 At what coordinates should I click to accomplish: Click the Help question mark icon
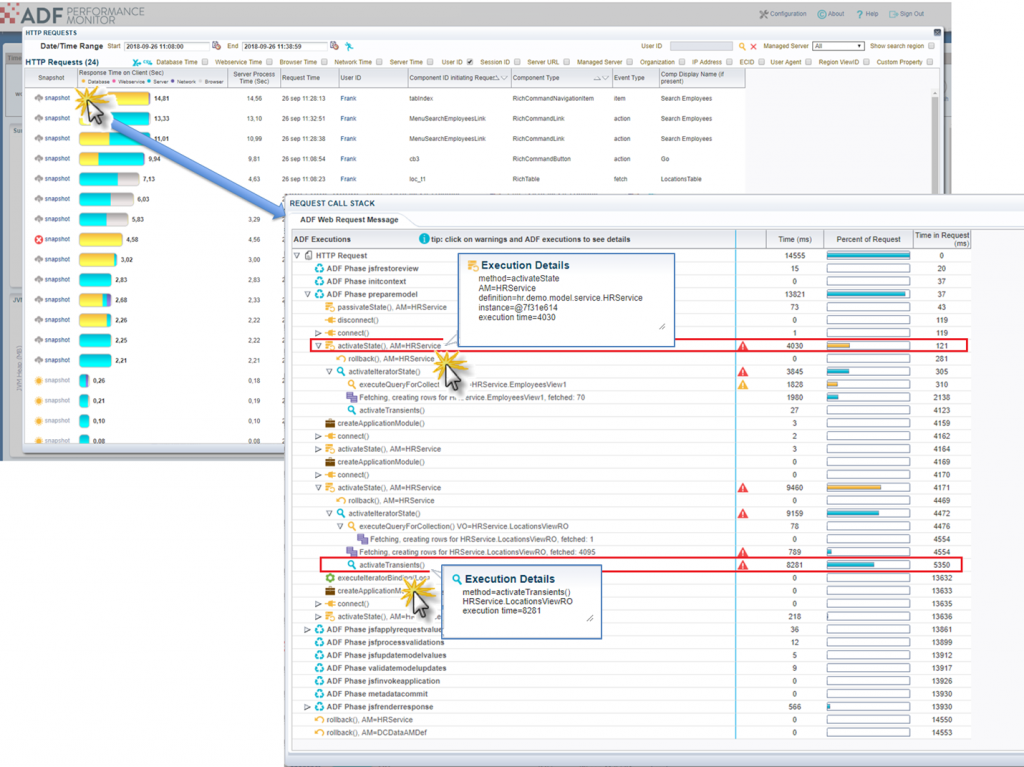click(859, 14)
